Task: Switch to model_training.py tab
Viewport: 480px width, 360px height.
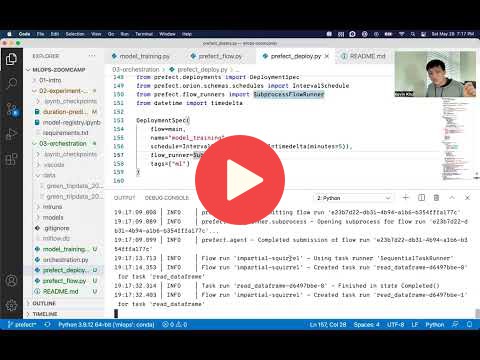Action: tap(141, 56)
